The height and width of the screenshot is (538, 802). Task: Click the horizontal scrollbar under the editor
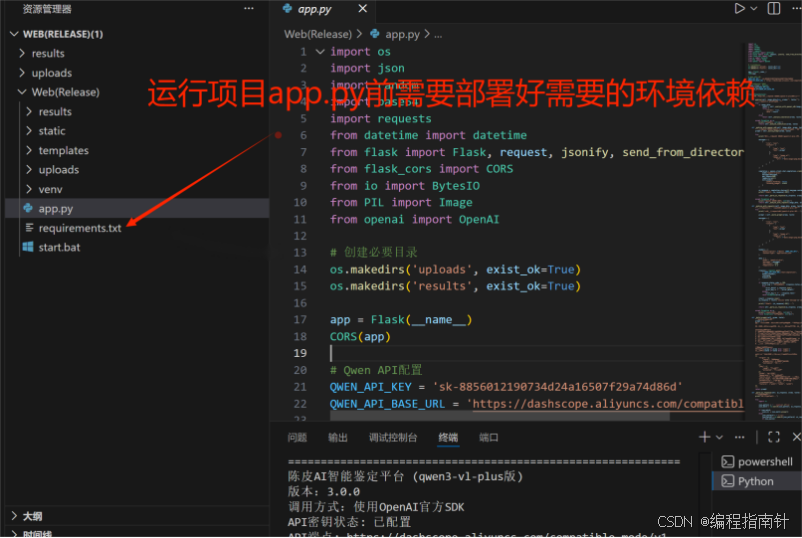(500, 416)
